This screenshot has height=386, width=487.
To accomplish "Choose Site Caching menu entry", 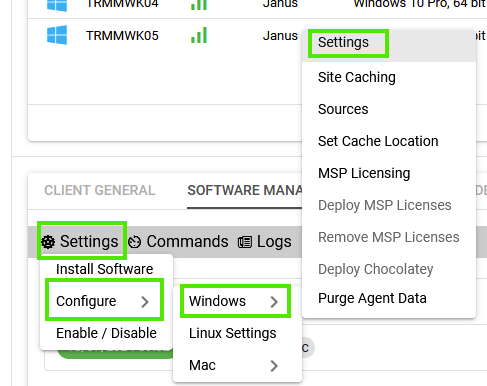I will [x=389, y=77].
